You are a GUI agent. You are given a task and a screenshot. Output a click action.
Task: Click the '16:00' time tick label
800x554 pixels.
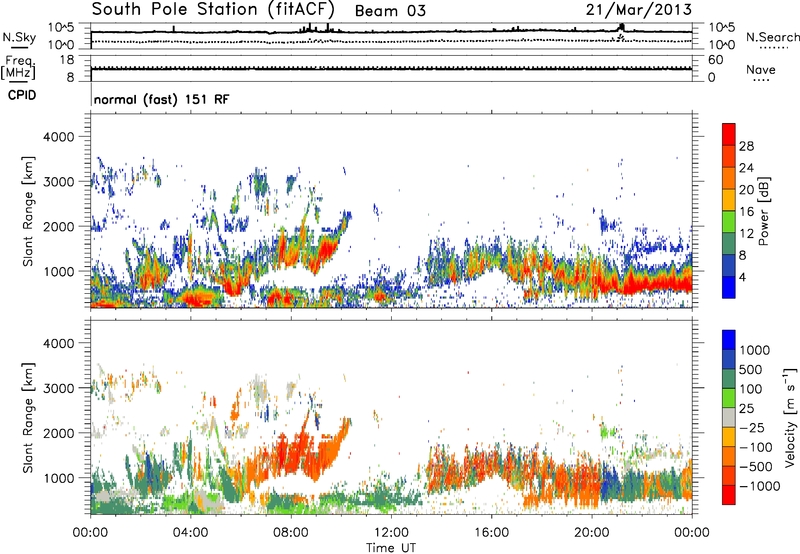pos(491,533)
